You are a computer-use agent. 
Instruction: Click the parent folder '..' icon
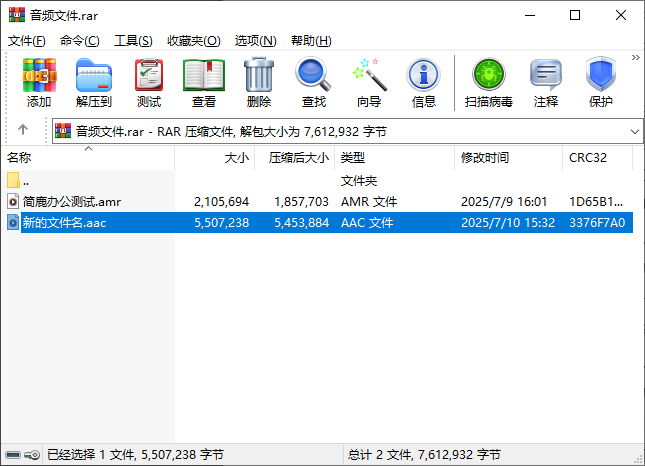tap(13, 181)
